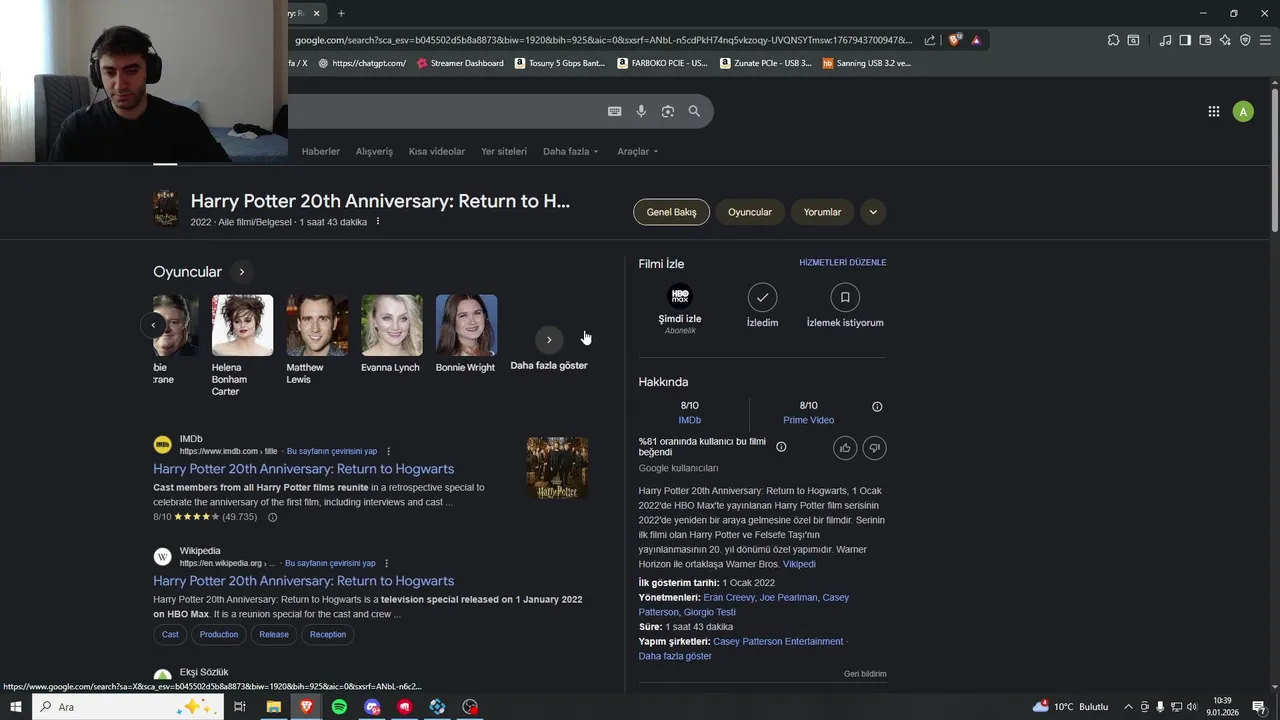This screenshot has height=720, width=1280.
Task: Expand the 'Araçlar' tools dropdown
Action: pos(638,151)
